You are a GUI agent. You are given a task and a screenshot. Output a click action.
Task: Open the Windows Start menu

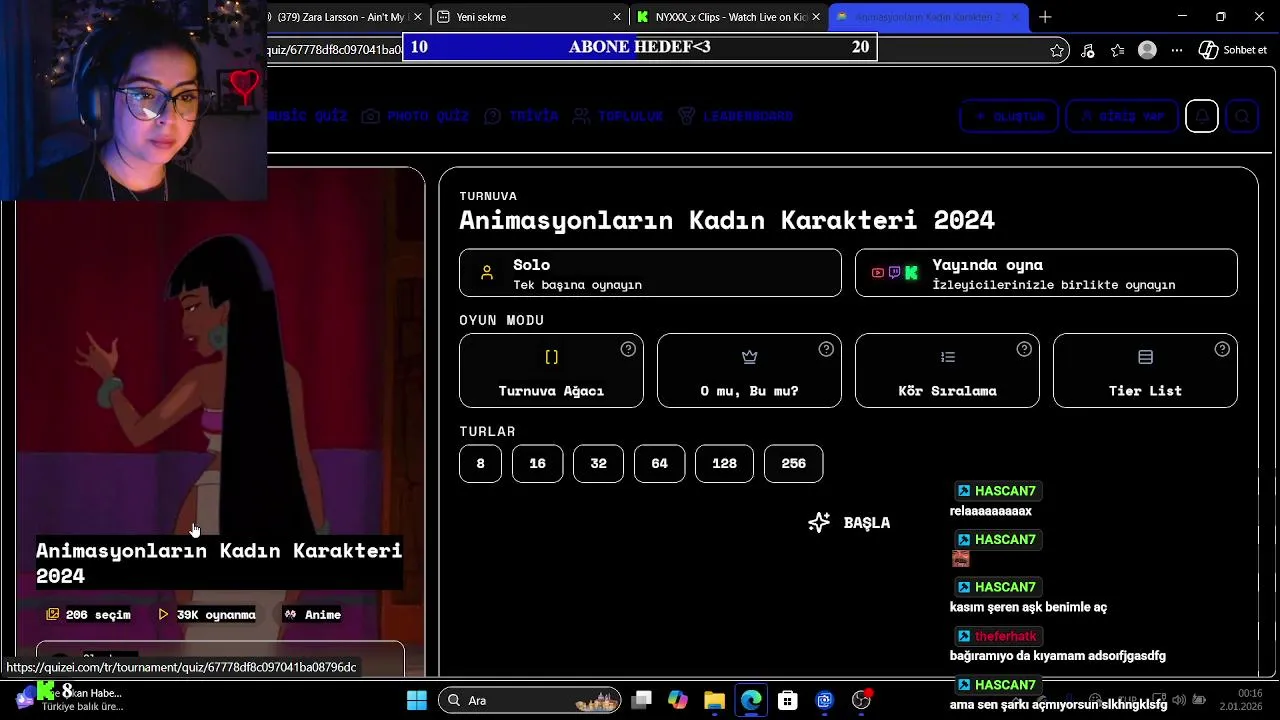(417, 700)
